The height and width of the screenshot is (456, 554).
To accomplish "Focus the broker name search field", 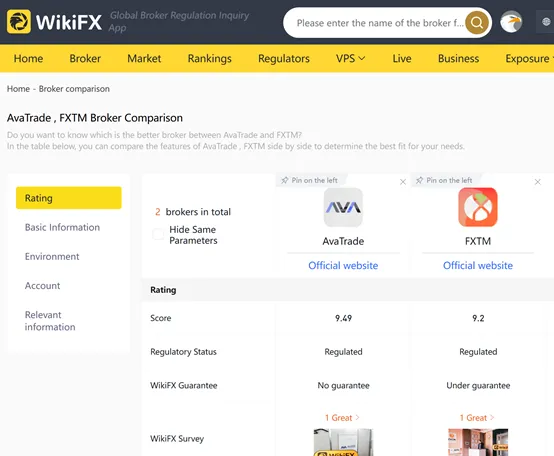I will (x=380, y=23).
